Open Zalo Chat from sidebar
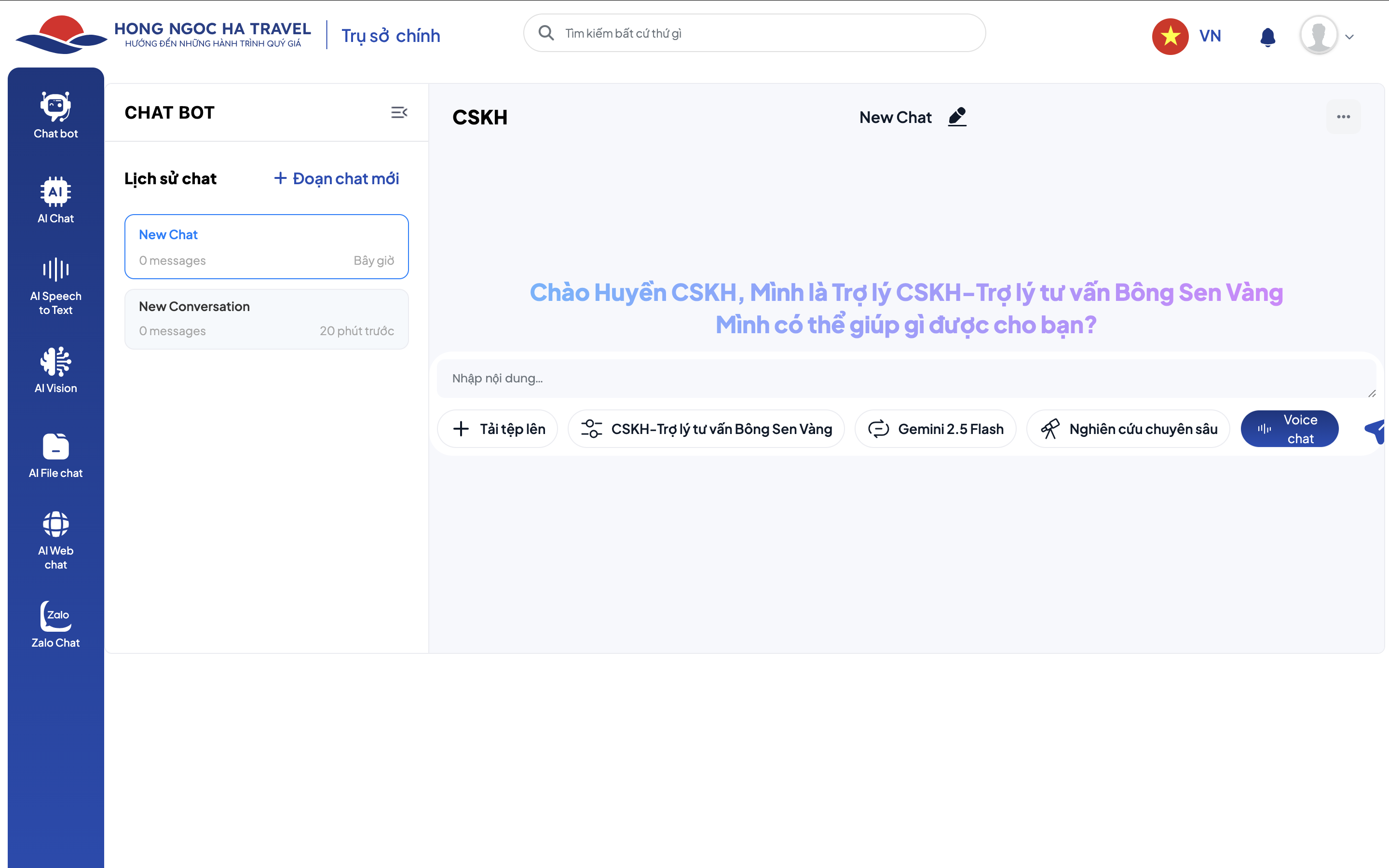 [x=55, y=624]
